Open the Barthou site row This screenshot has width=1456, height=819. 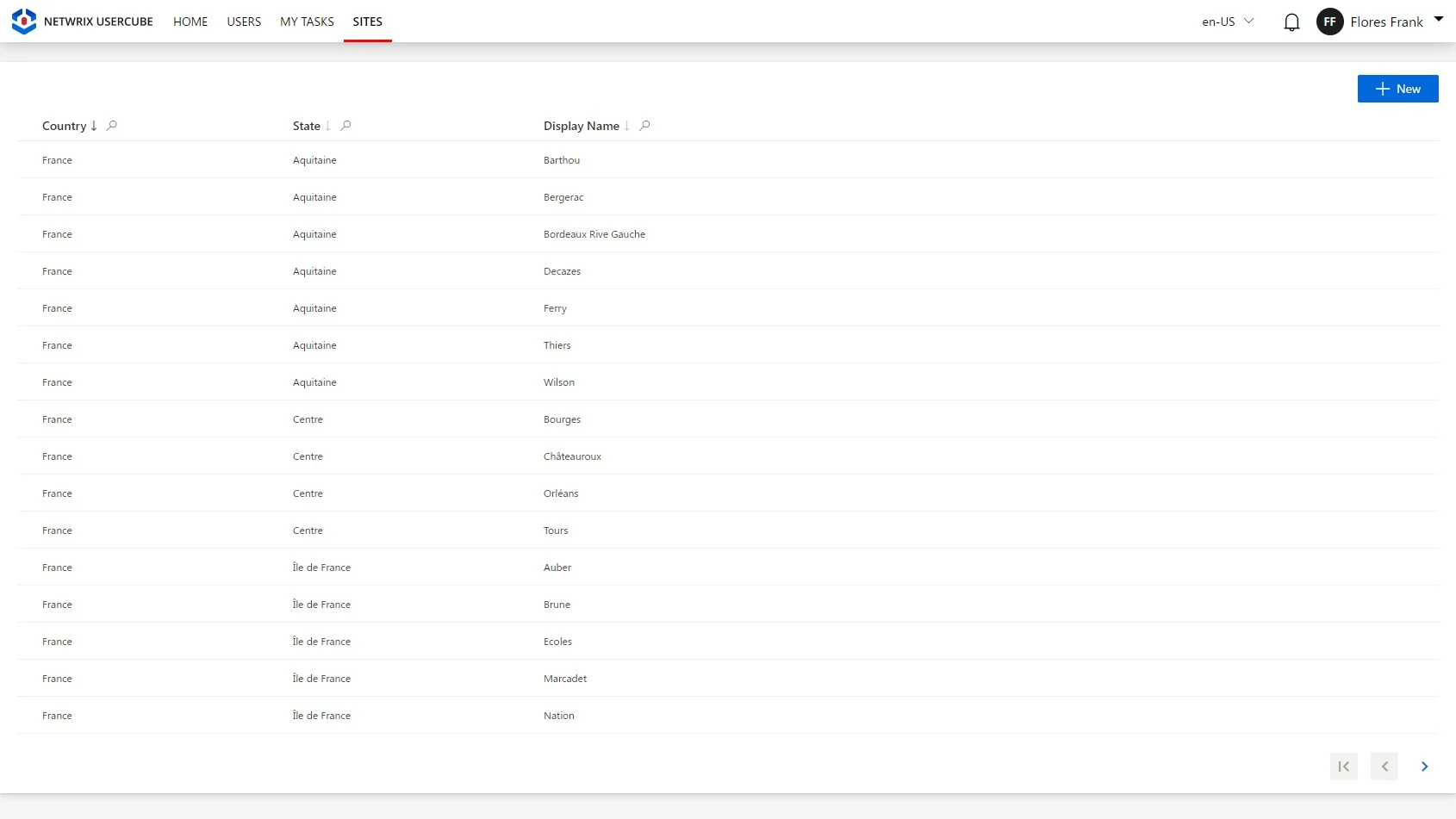click(x=728, y=160)
